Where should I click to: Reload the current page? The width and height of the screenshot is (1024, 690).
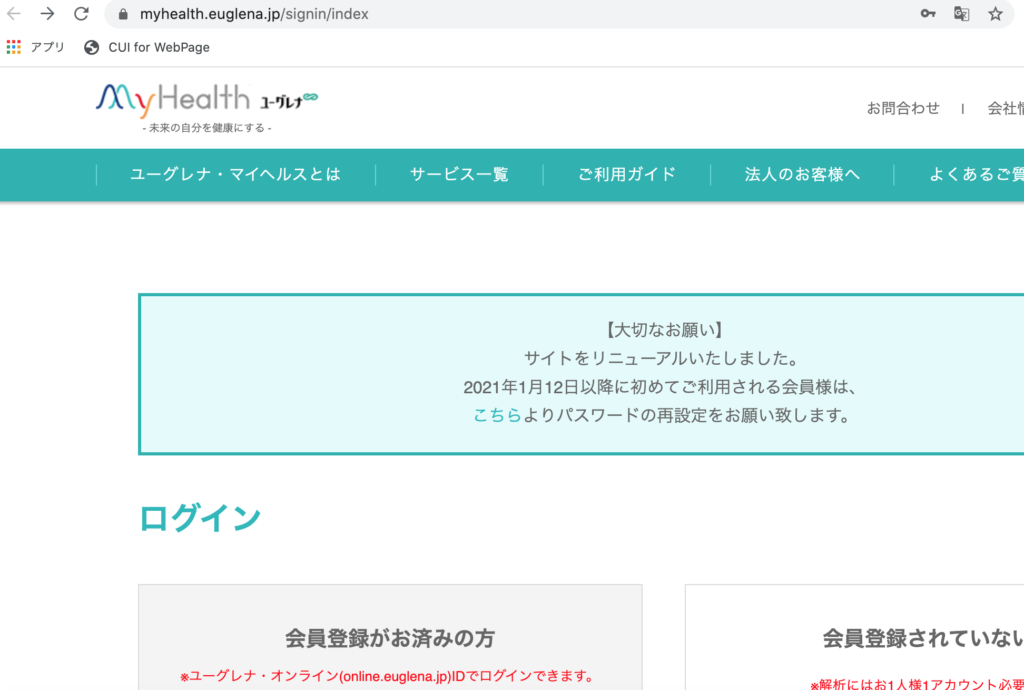(81, 14)
